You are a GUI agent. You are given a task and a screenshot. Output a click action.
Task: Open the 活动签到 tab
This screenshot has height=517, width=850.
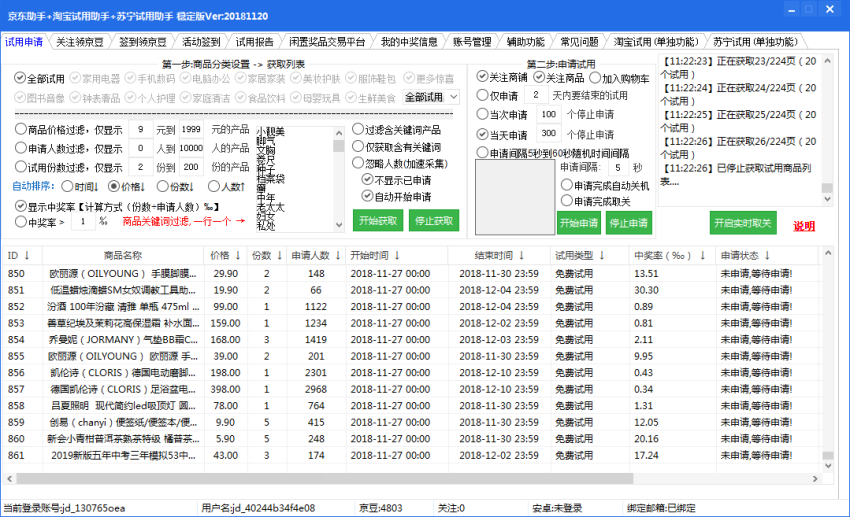coord(201,42)
